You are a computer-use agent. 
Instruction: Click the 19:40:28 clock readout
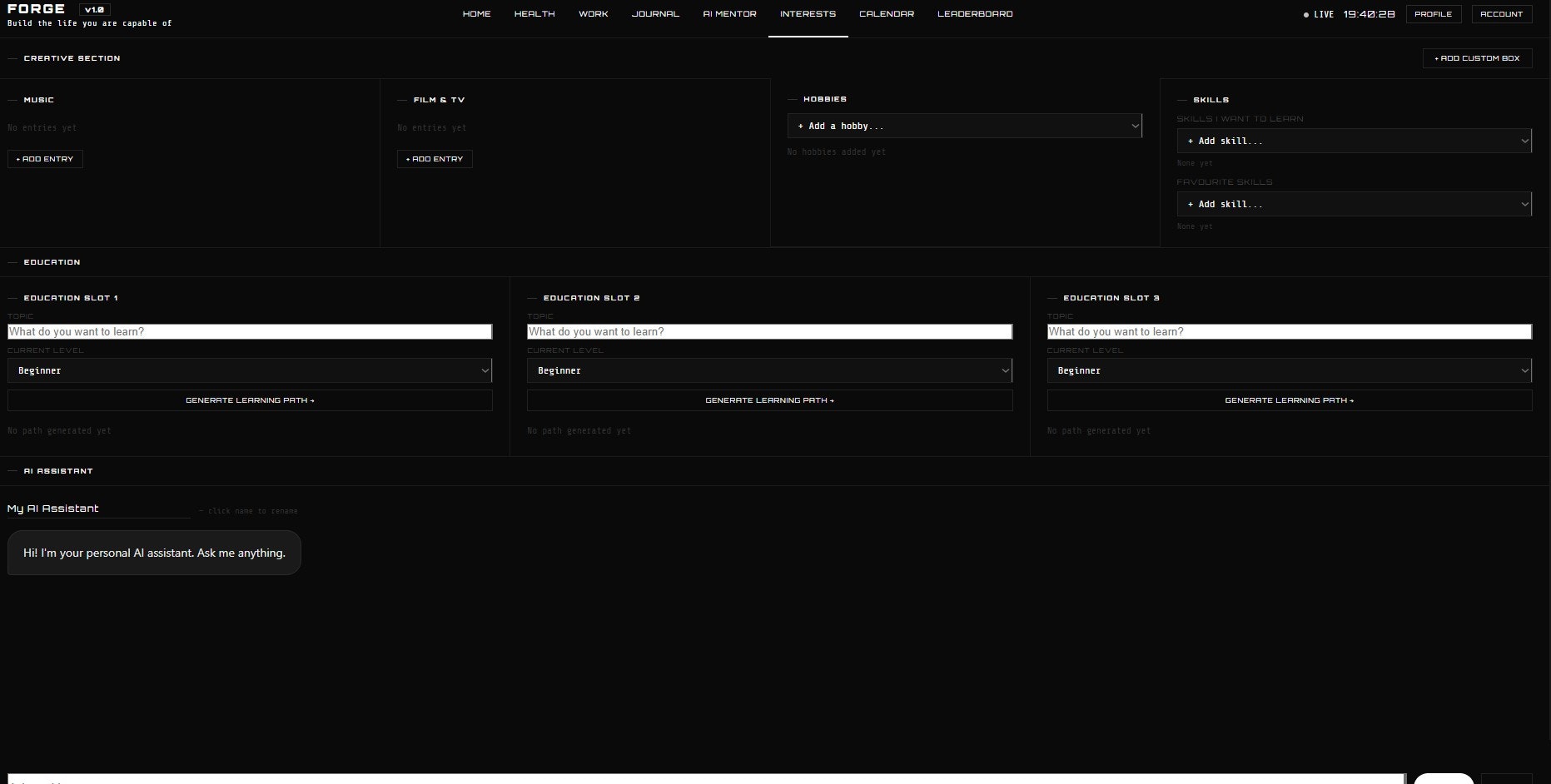tap(1369, 14)
